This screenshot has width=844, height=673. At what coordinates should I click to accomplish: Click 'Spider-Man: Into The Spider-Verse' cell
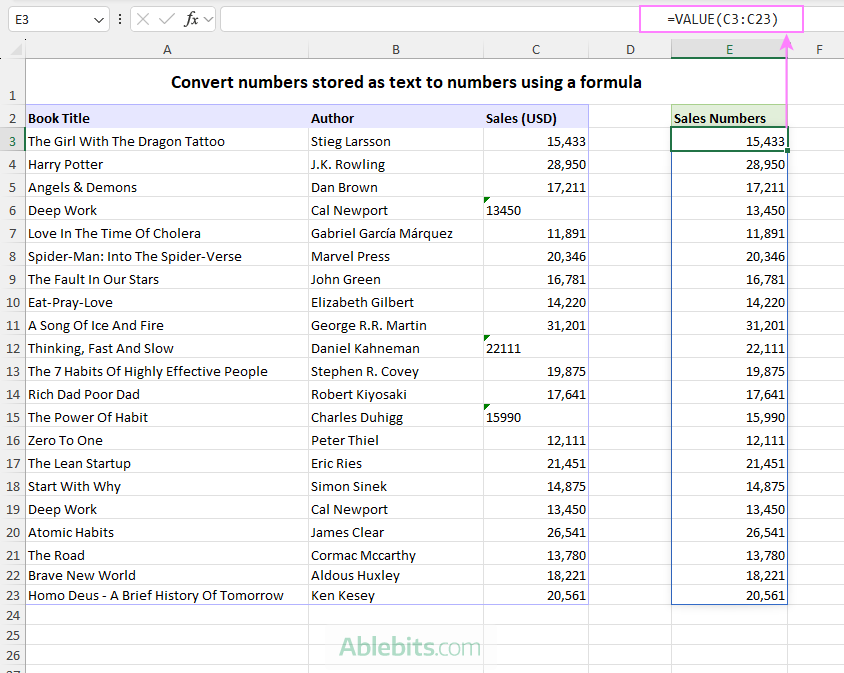[x=167, y=256]
